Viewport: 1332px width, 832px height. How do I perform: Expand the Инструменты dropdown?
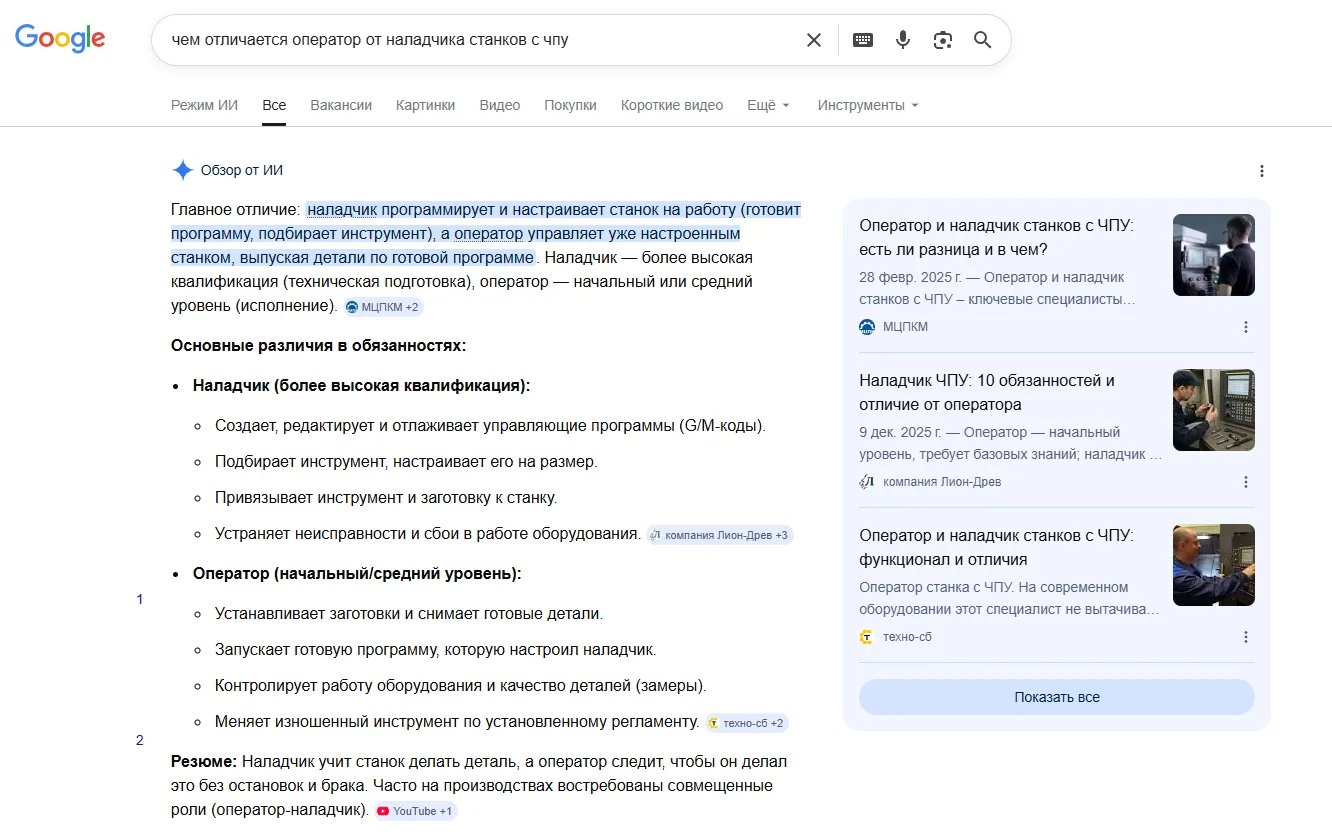click(867, 105)
